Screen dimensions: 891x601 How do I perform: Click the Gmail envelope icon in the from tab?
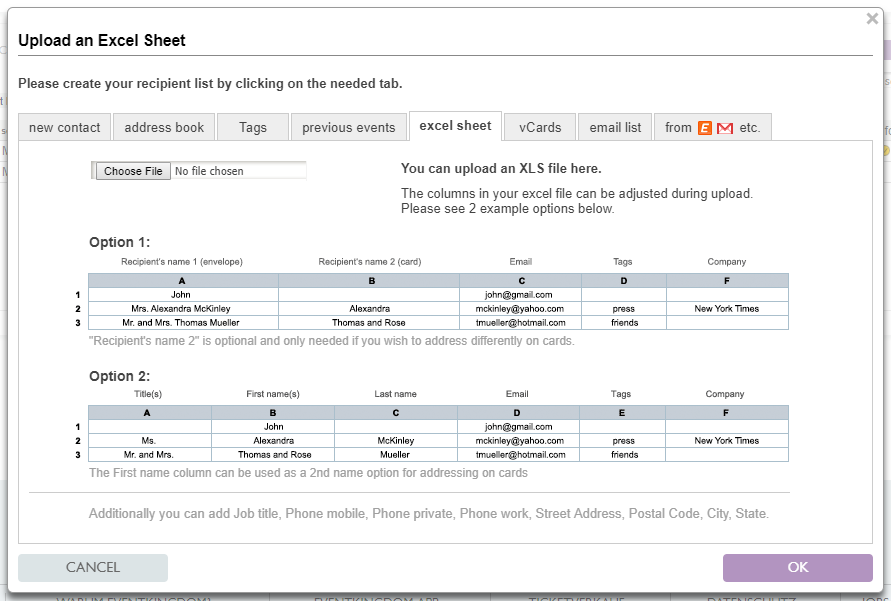coord(725,128)
